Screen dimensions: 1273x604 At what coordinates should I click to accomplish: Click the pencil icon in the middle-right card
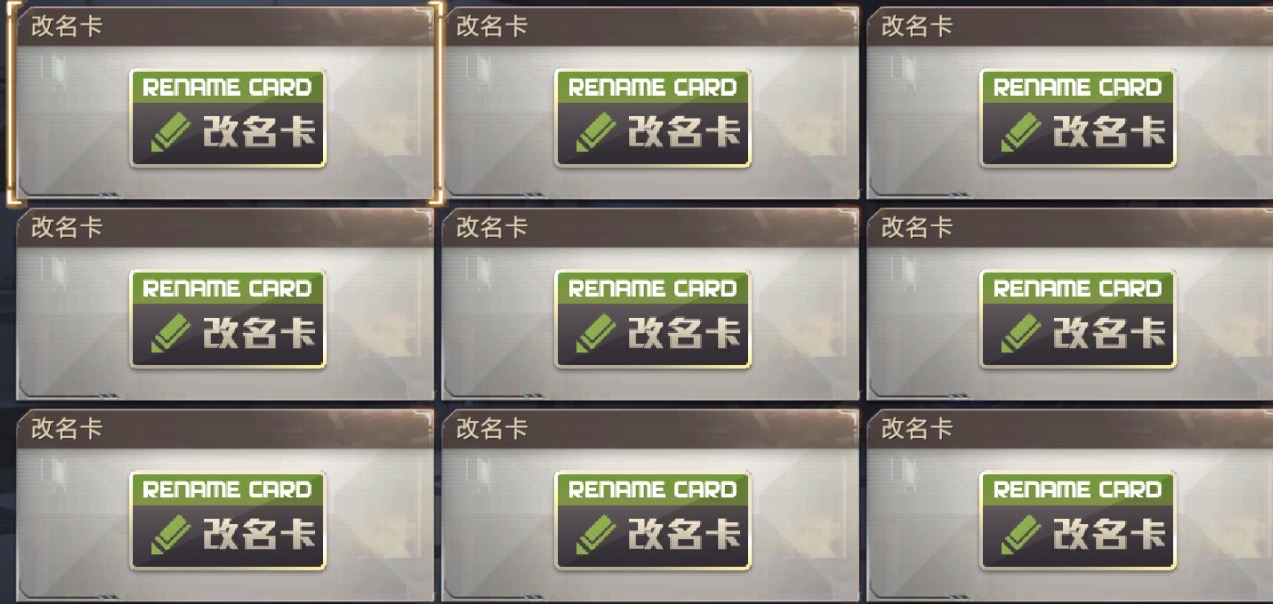pyautogui.click(x=1020, y=334)
